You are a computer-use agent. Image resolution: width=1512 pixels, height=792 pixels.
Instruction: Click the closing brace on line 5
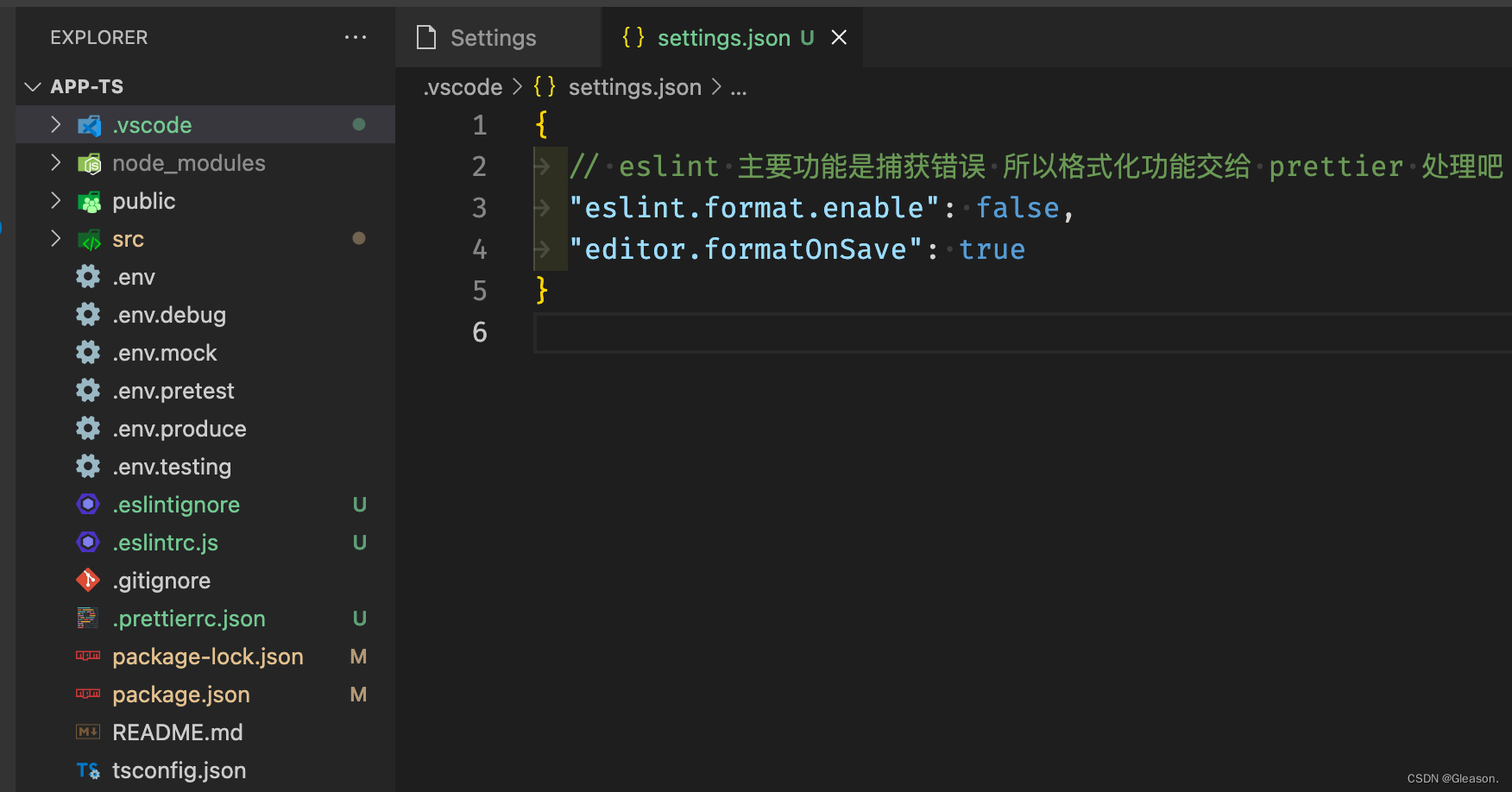click(542, 290)
